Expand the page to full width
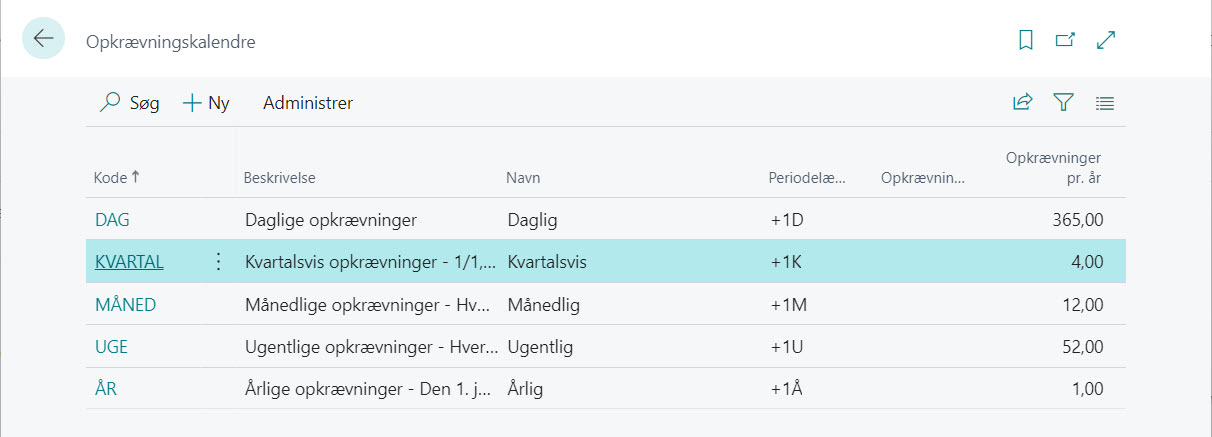The width and height of the screenshot is (1212, 437). click(x=1106, y=40)
